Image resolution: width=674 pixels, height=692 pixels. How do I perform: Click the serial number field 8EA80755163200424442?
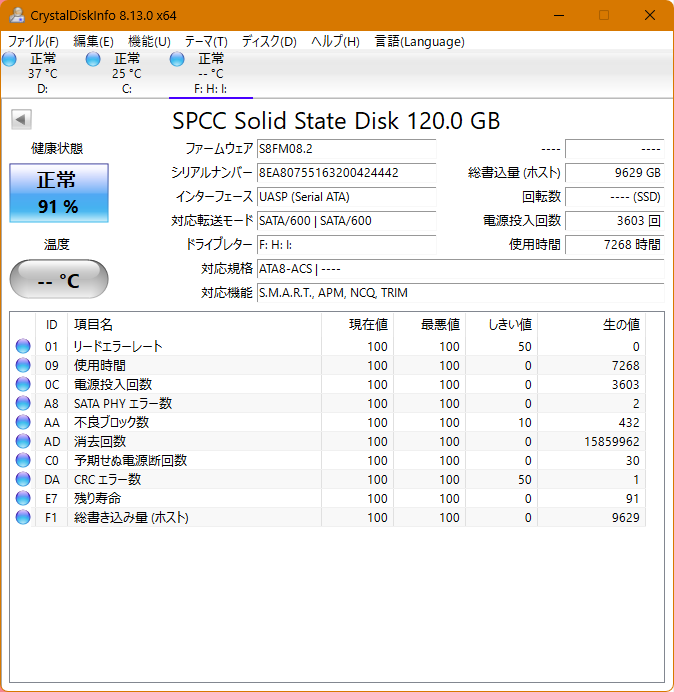coord(346,173)
